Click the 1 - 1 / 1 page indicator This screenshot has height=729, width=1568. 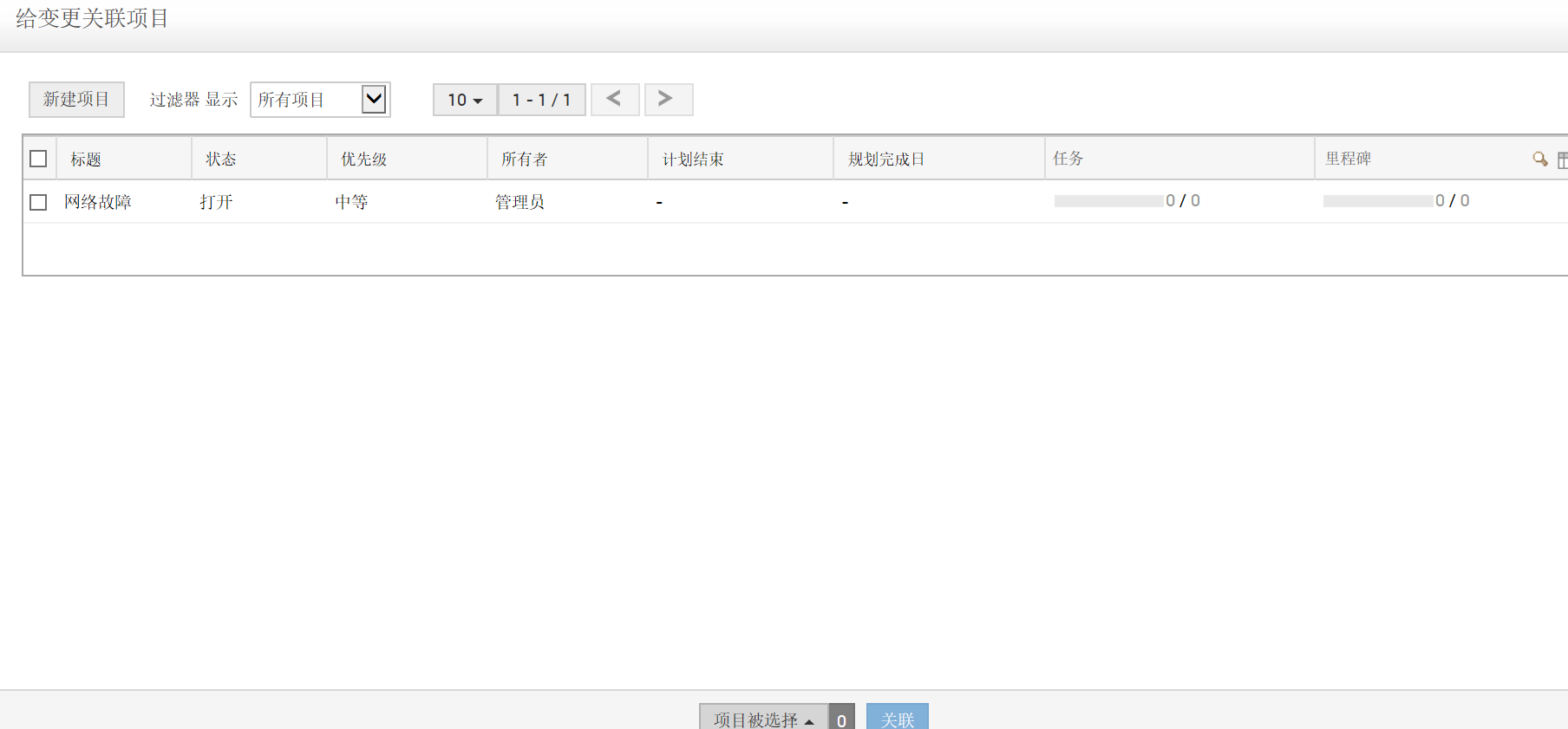coord(542,100)
